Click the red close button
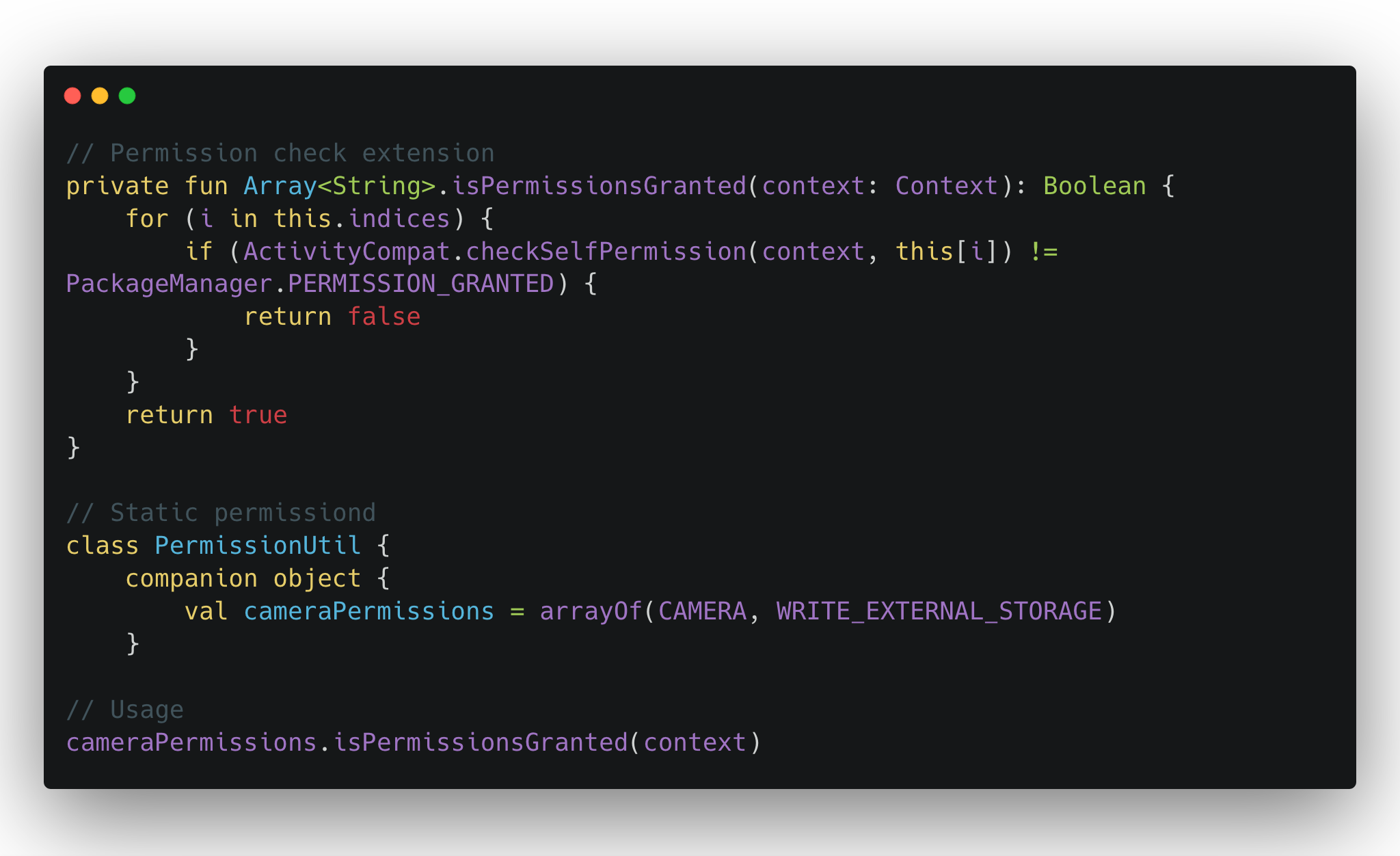This screenshot has height=856, width=1400. click(74, 95)
